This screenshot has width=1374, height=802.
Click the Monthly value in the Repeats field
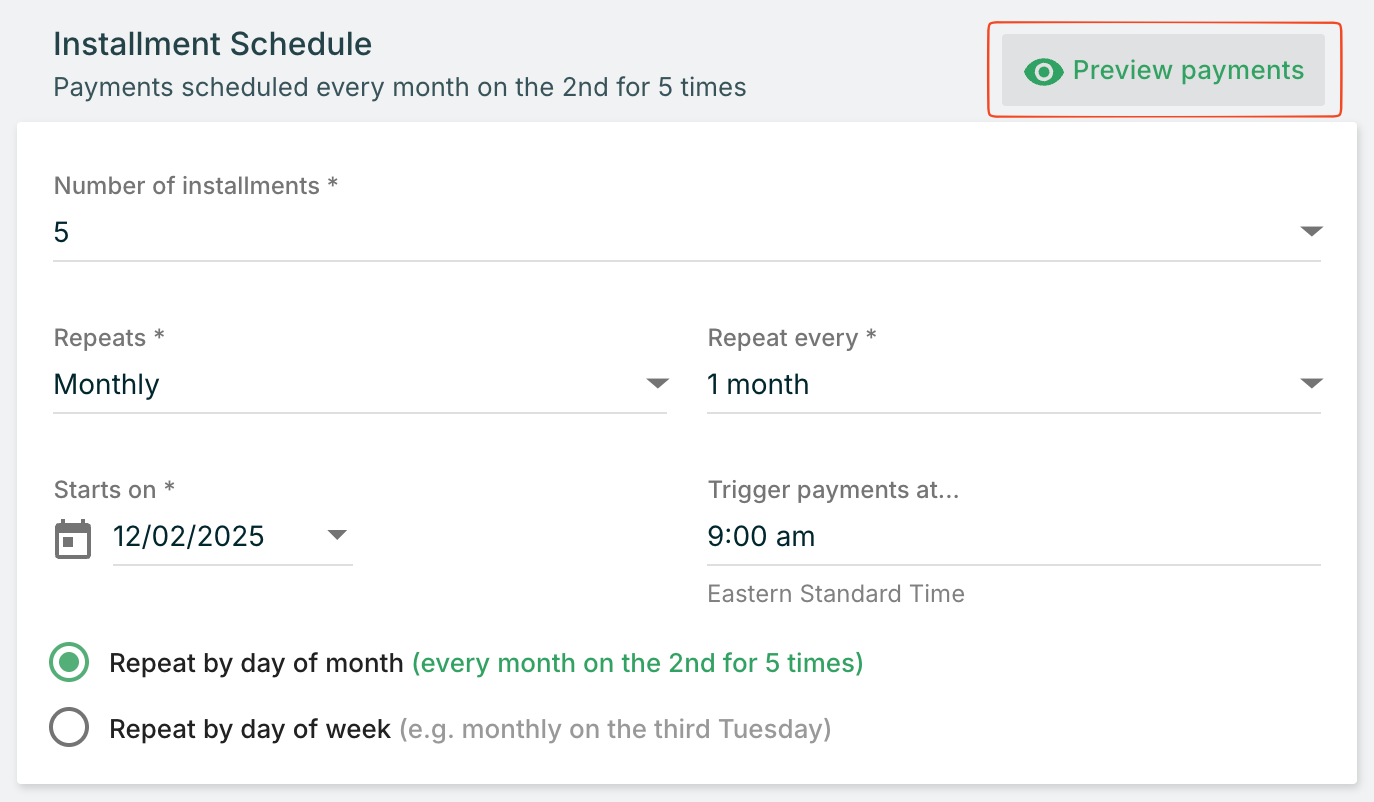[x=107, y=385]
